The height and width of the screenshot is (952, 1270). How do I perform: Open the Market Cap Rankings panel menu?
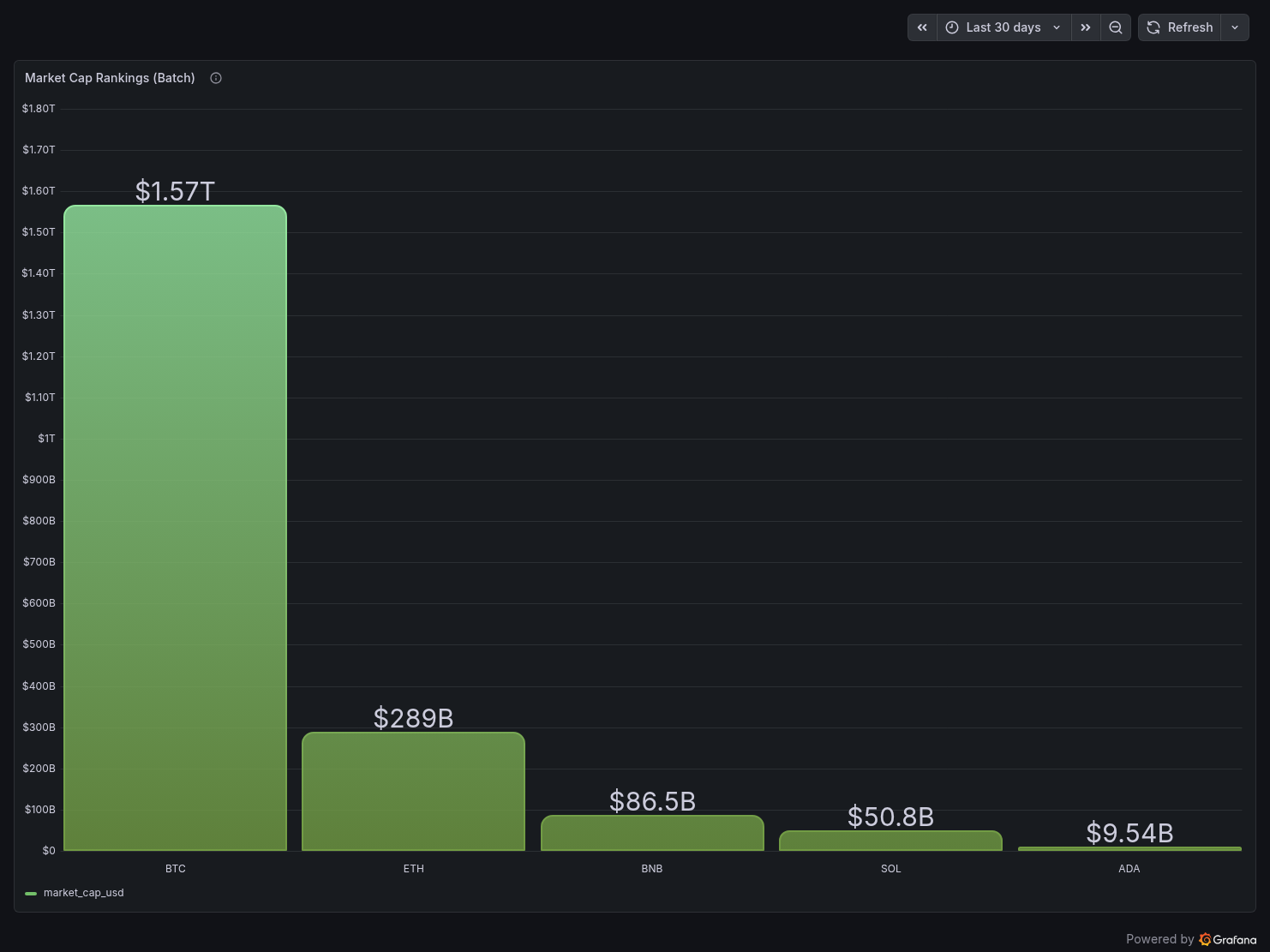pos(110,78)
